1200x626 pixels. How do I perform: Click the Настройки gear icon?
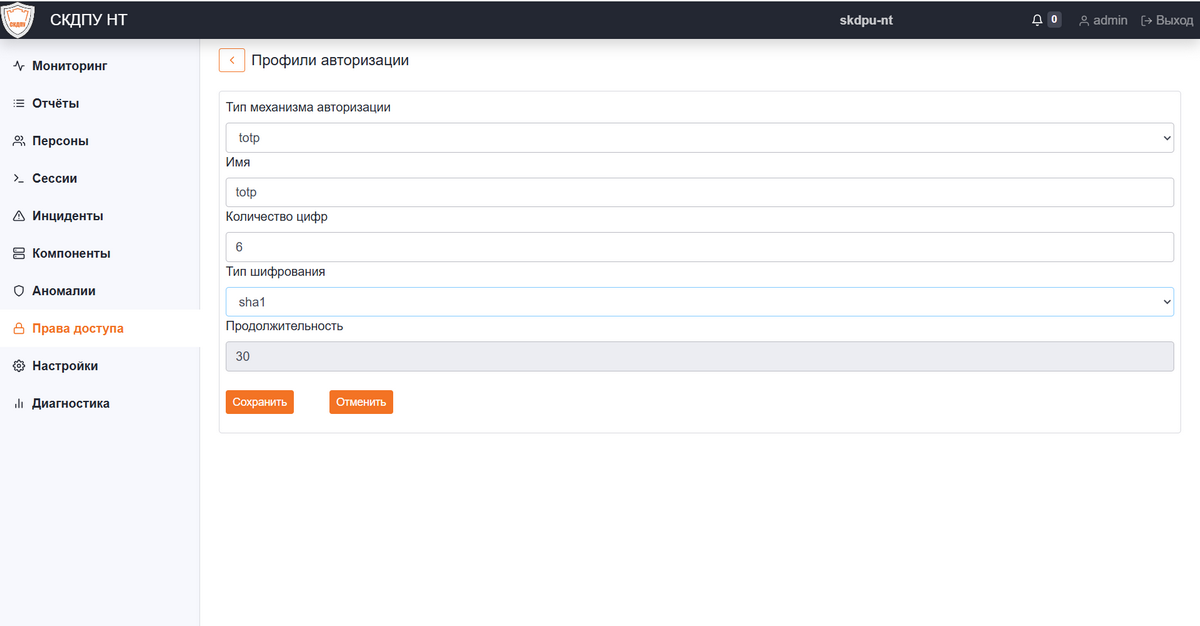(18, 366)
